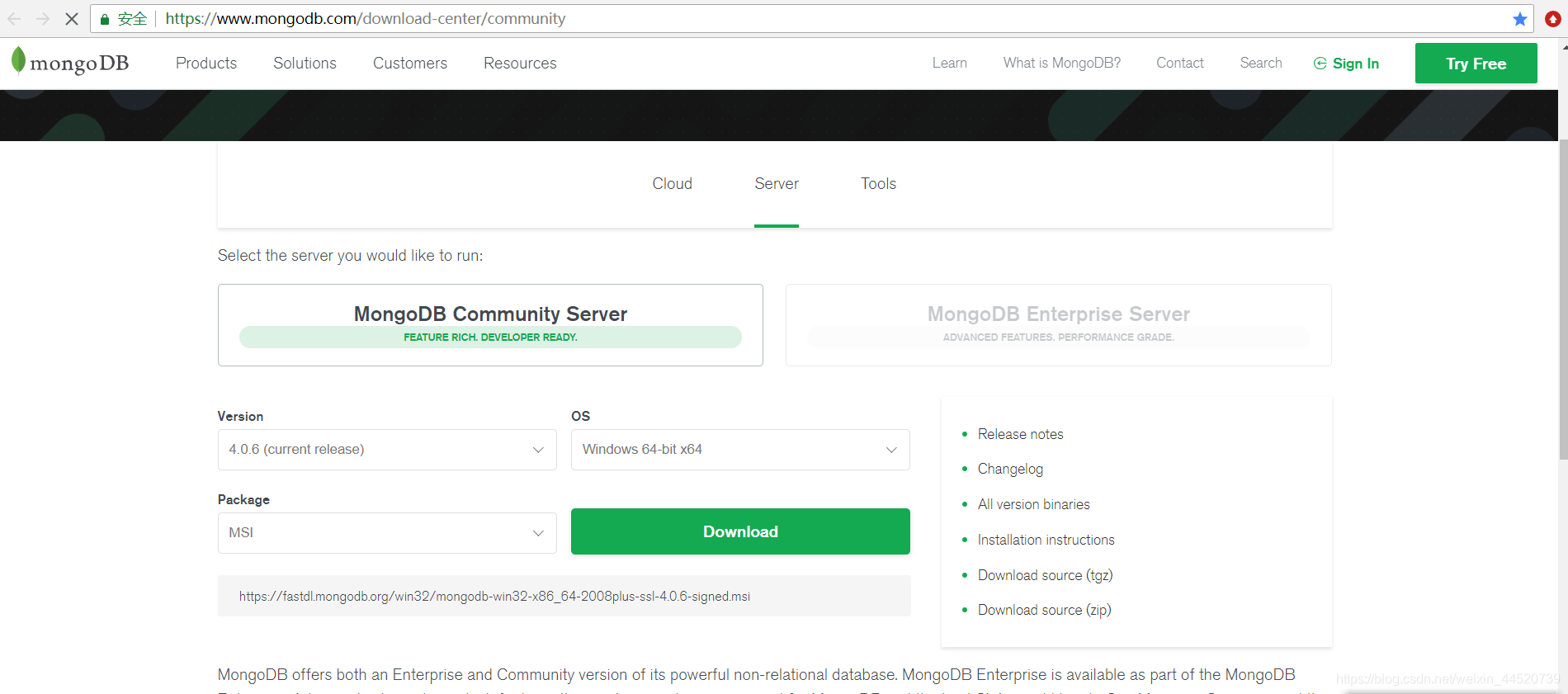The image size is (1568, 694).
Task: Click the Sign In arrow icon
Action: click(x=1320, y=64)
